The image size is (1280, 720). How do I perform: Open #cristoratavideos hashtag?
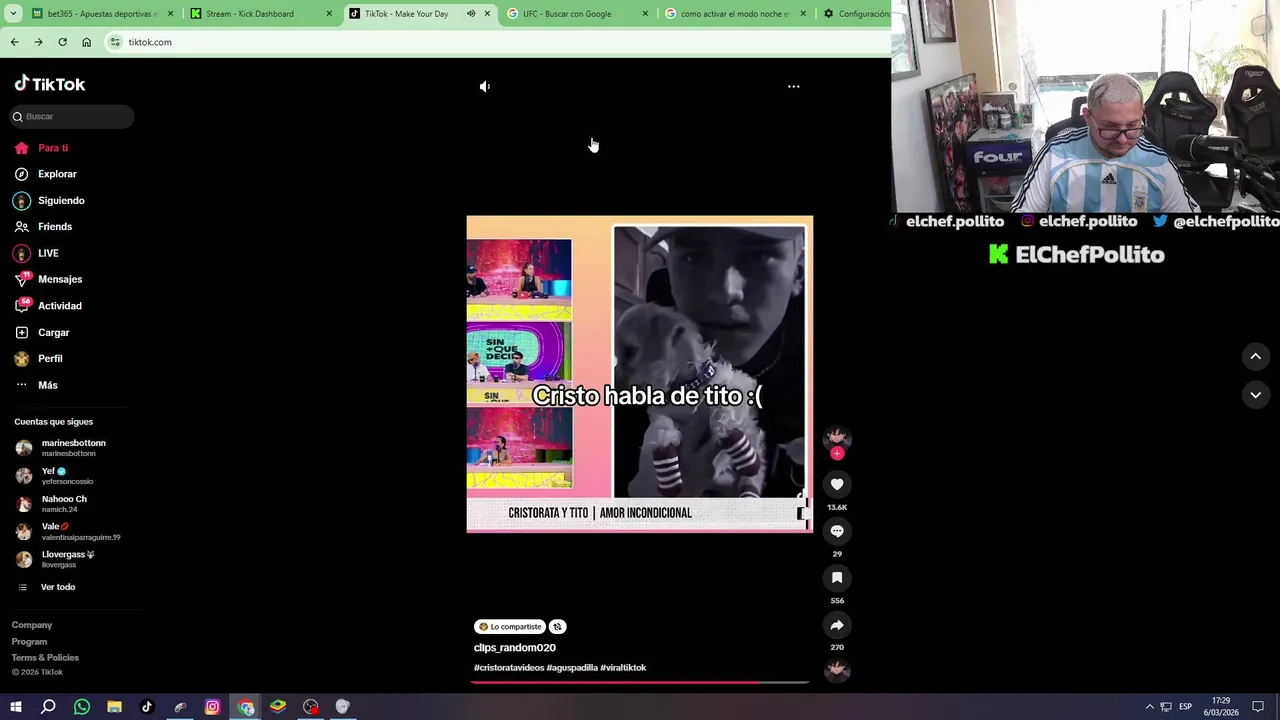pos(509,668)
